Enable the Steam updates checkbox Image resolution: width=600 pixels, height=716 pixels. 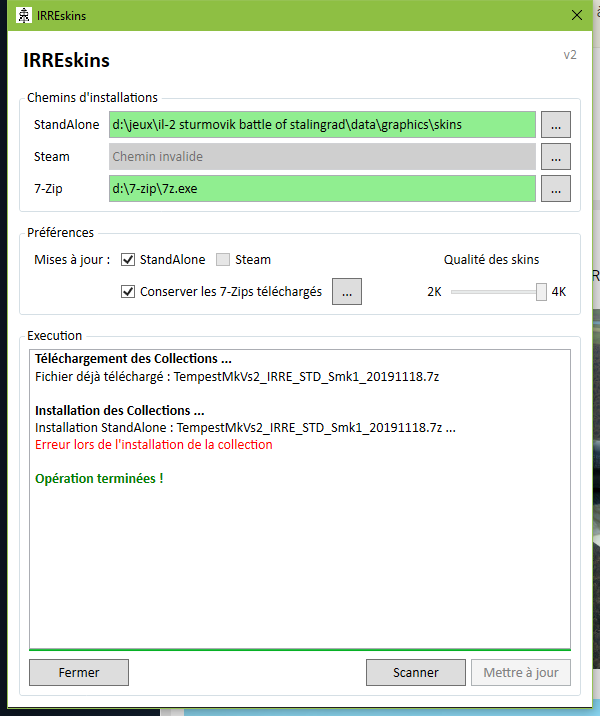click(223, 259)
